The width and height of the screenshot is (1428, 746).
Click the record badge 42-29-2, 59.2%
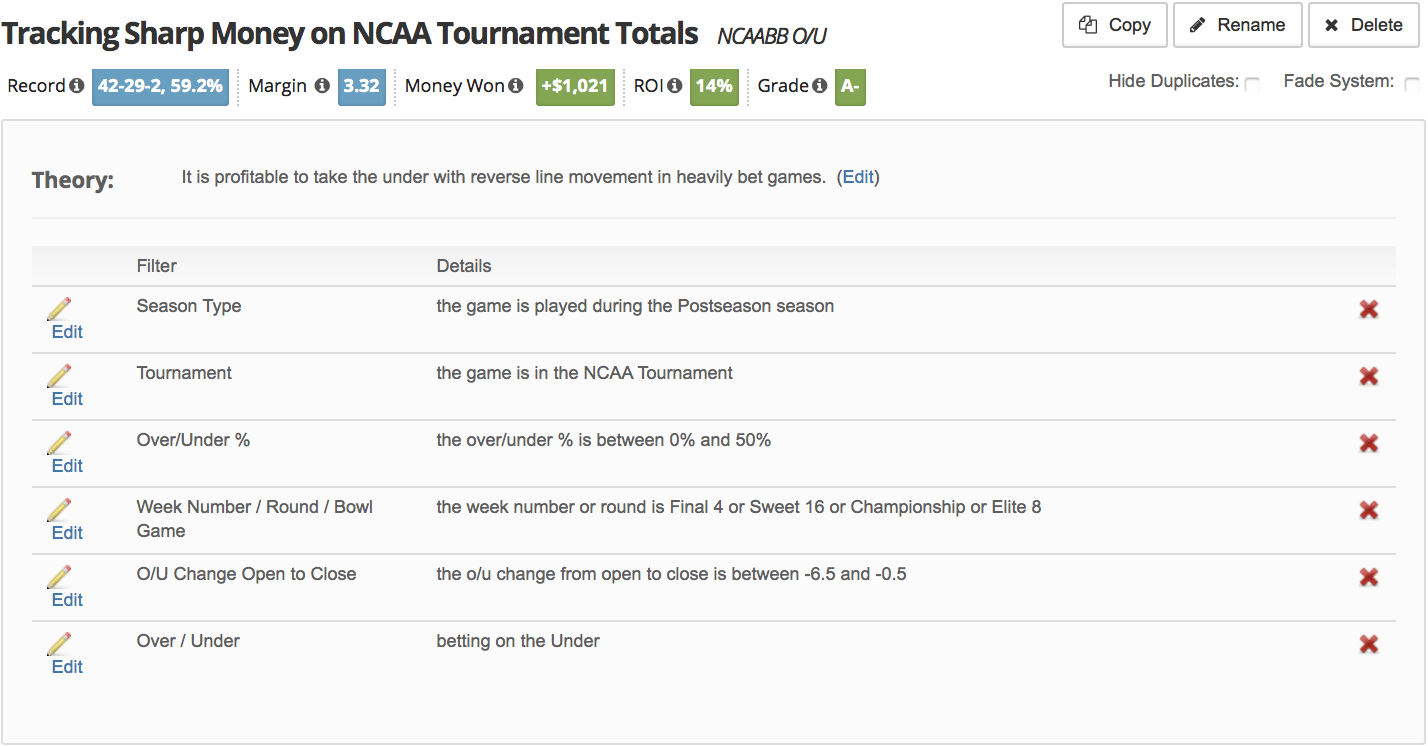[160, 86]
